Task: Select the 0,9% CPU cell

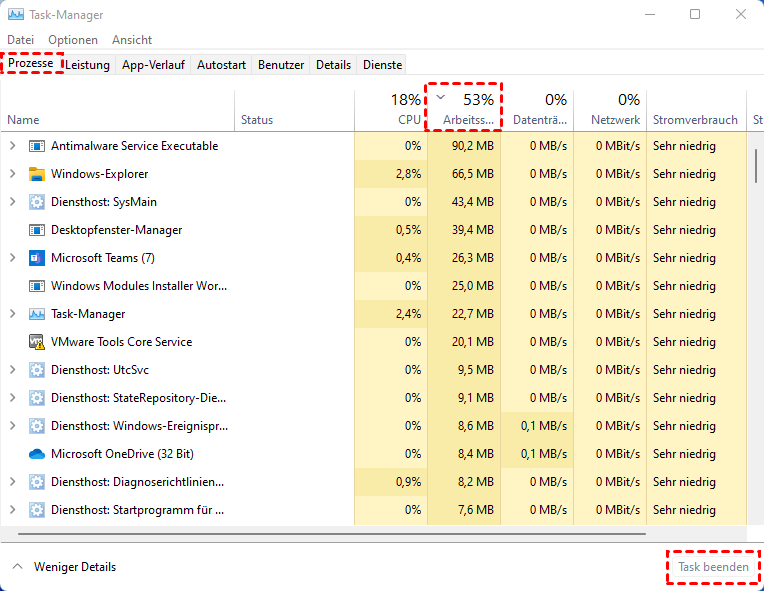Action: [x=391, y=482]
